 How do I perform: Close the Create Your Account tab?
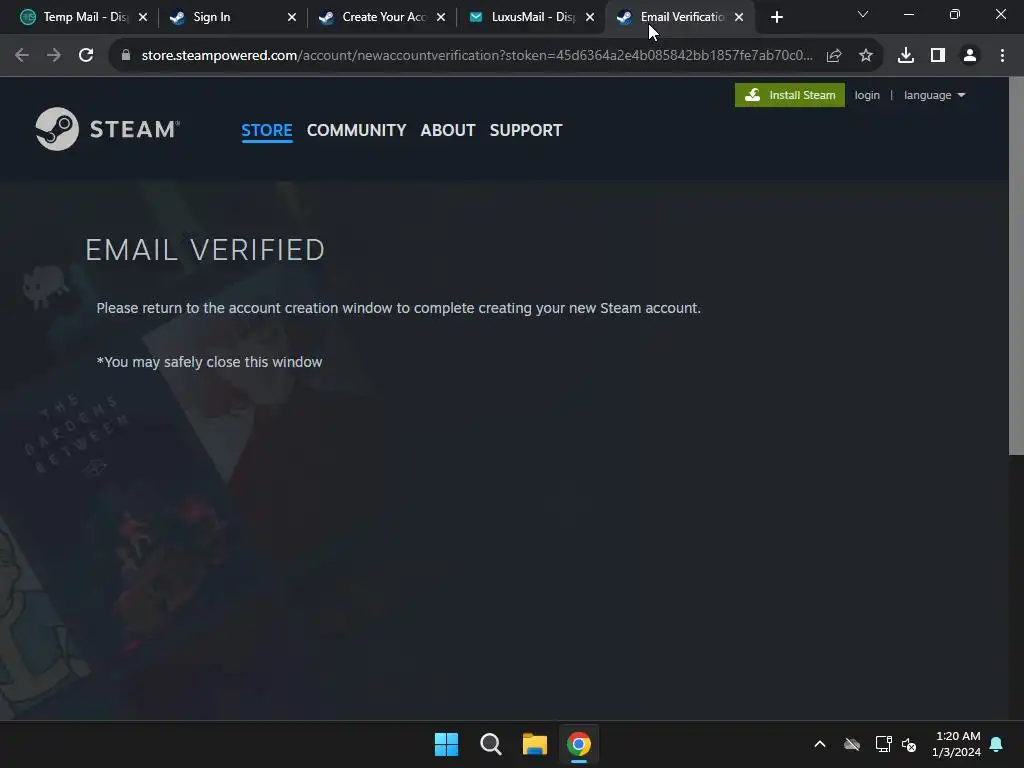tap(441, 17)
